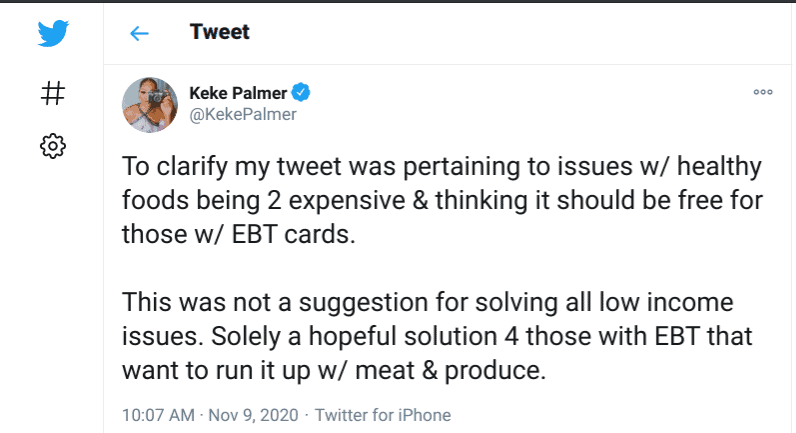Open the Keke Palmer display name link
Image resolution: width=796 pixels, height=433 pixels.
[x=236, y=93]
